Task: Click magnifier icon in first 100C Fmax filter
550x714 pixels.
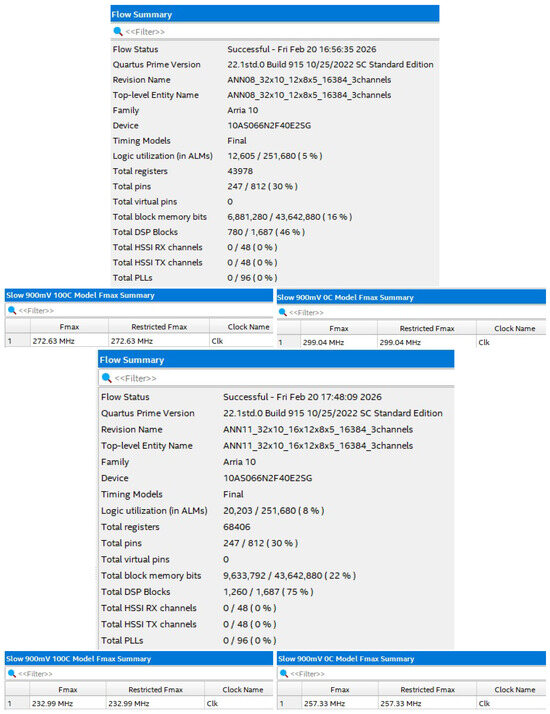Action: tap(12, 311)
